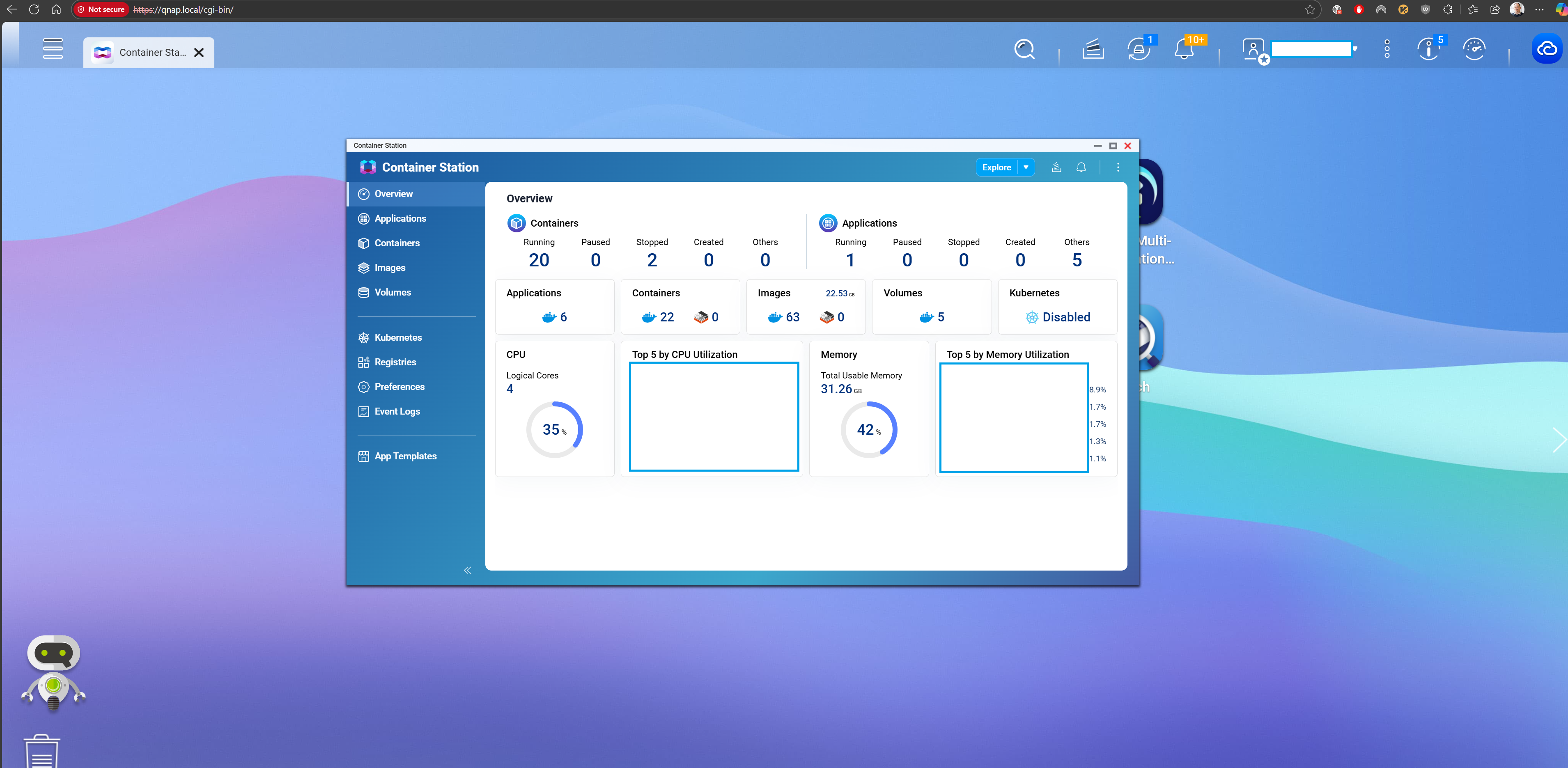
Task: Open the Applications section in Container Station sidebar
Action: coord(400,218)
